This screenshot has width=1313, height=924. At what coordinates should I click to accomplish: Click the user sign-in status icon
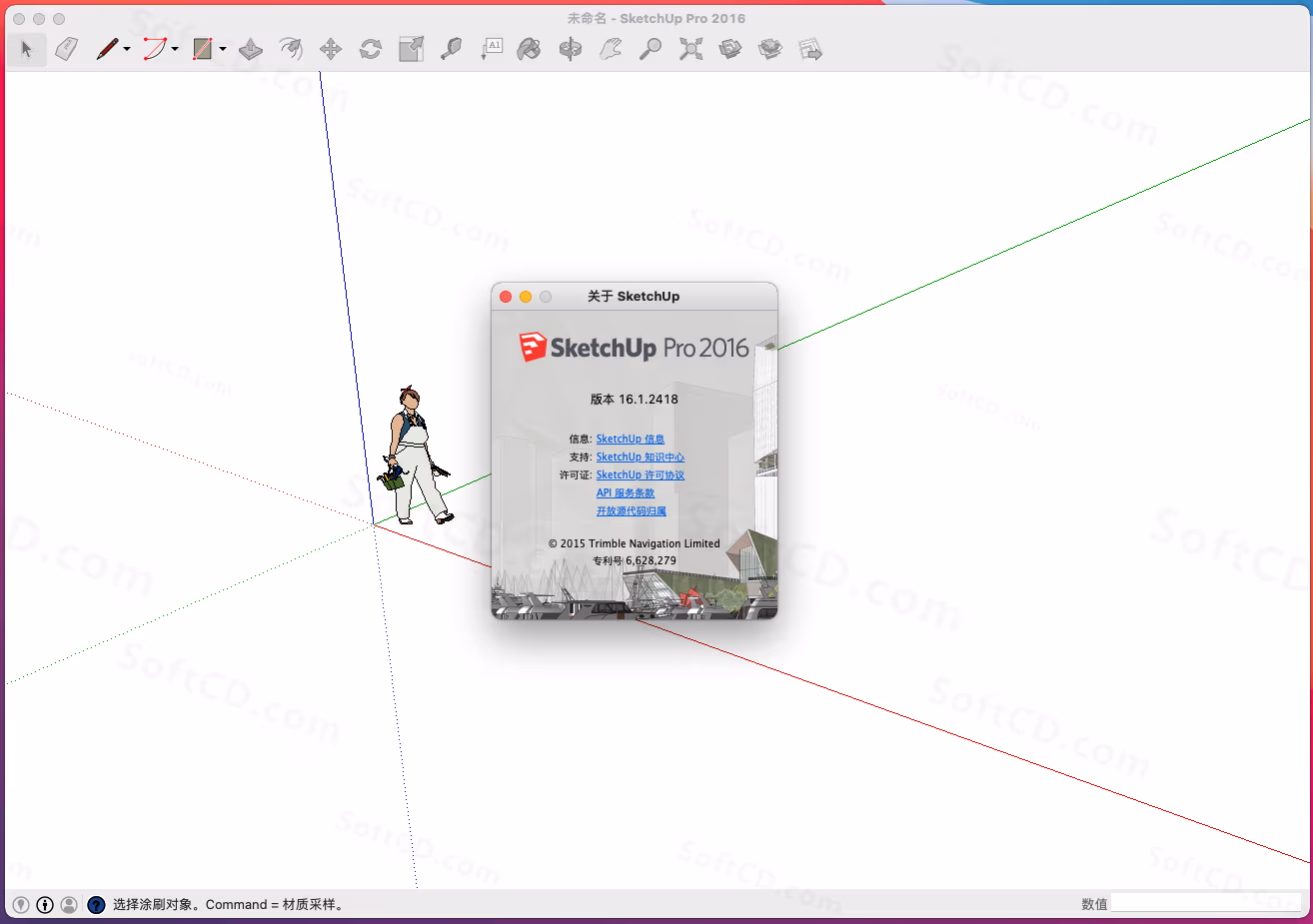point(69,904)
